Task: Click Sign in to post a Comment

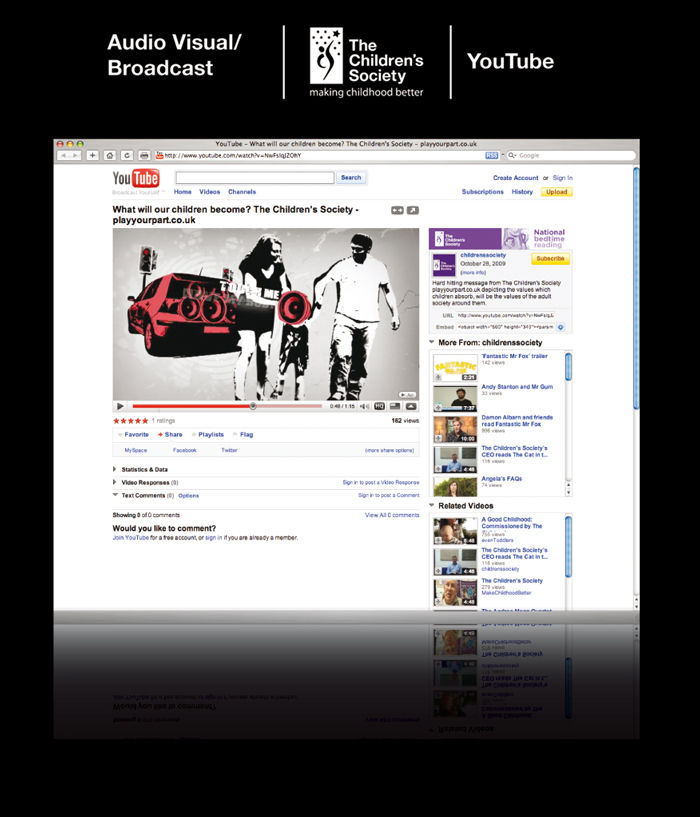Action: click(x=388, y=496)
